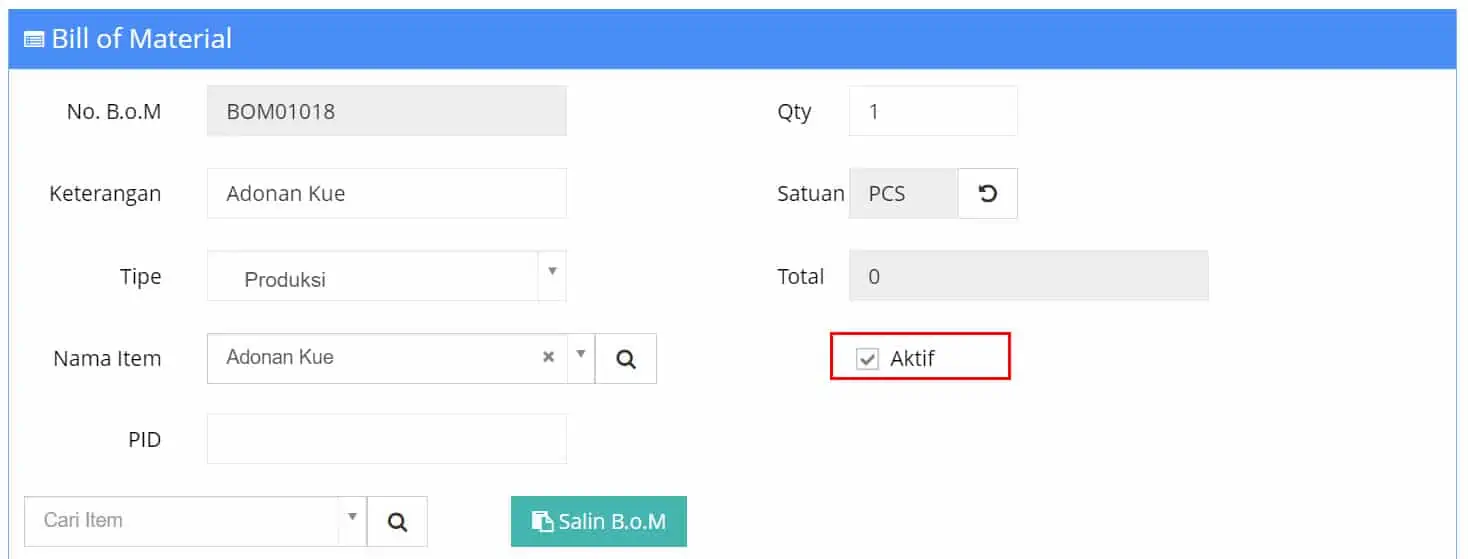This screenshot has height=559, width=1468.
Task: Click the search icon next to Cari Item
Action: (397, 522)
